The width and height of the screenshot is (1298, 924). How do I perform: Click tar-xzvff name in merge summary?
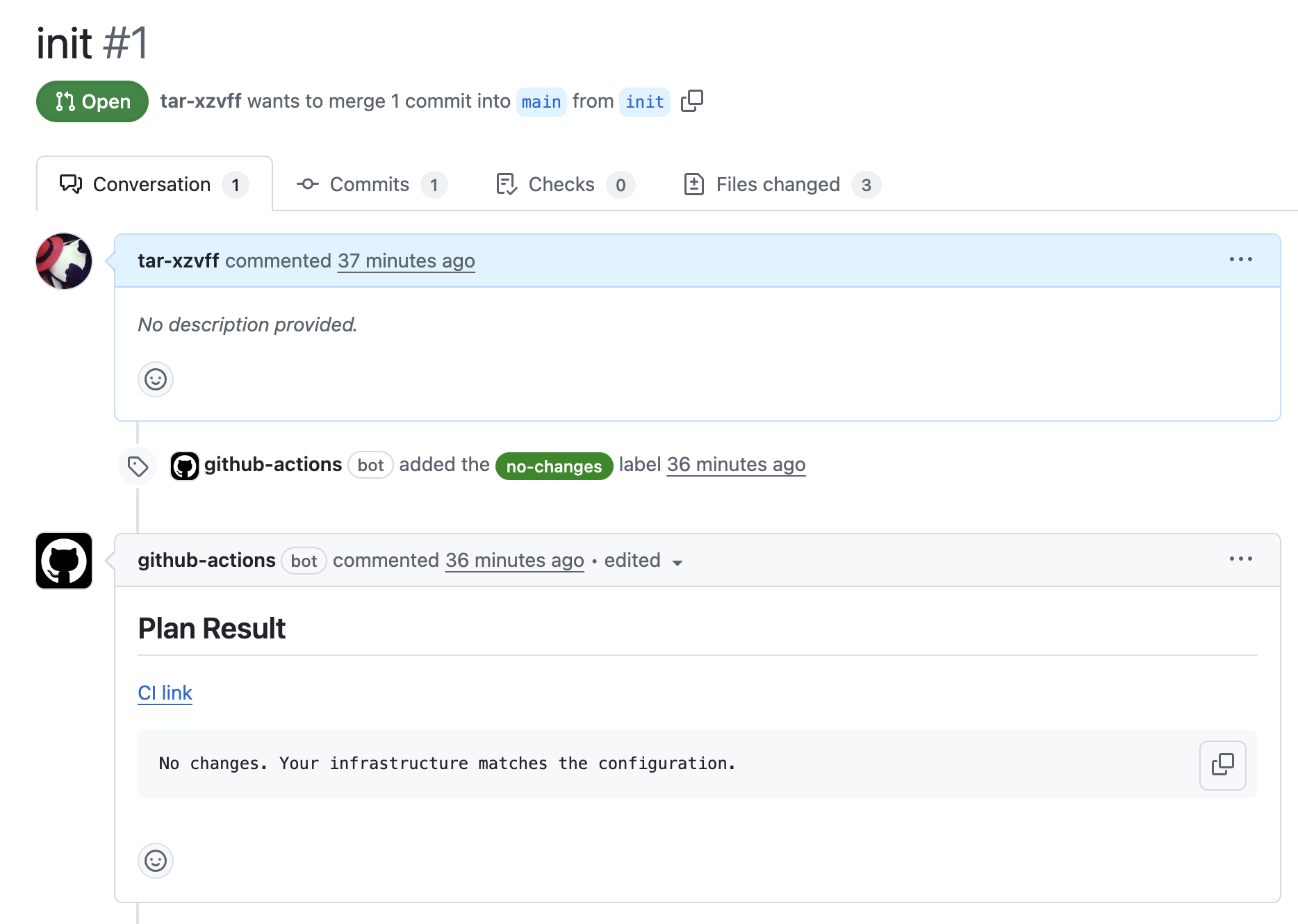click(201, 101)
